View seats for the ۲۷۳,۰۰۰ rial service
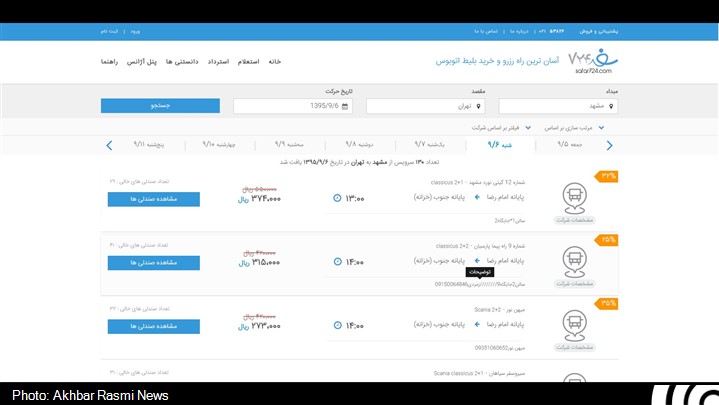 [154, 327]
